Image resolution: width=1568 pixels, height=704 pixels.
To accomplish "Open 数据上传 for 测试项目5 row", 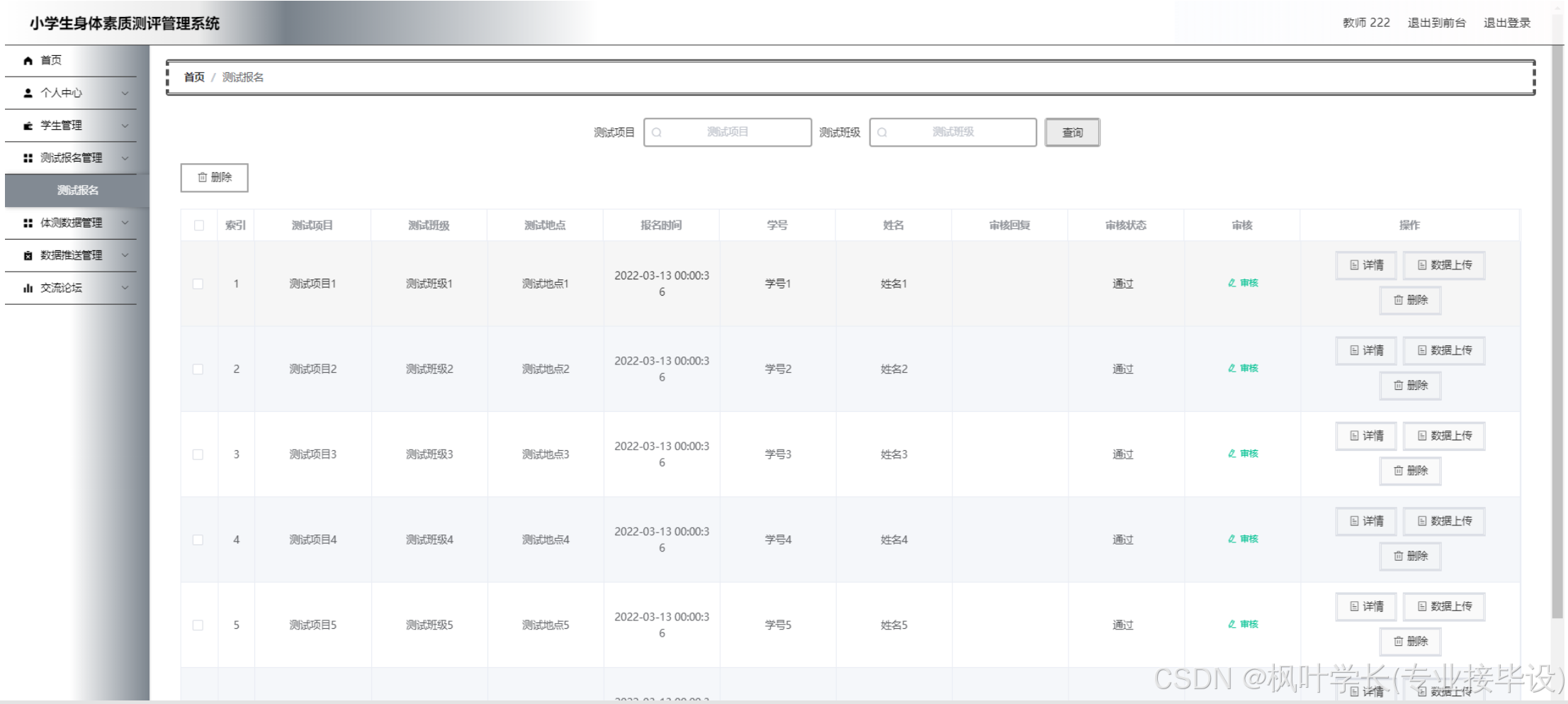I will point(1444,606).
